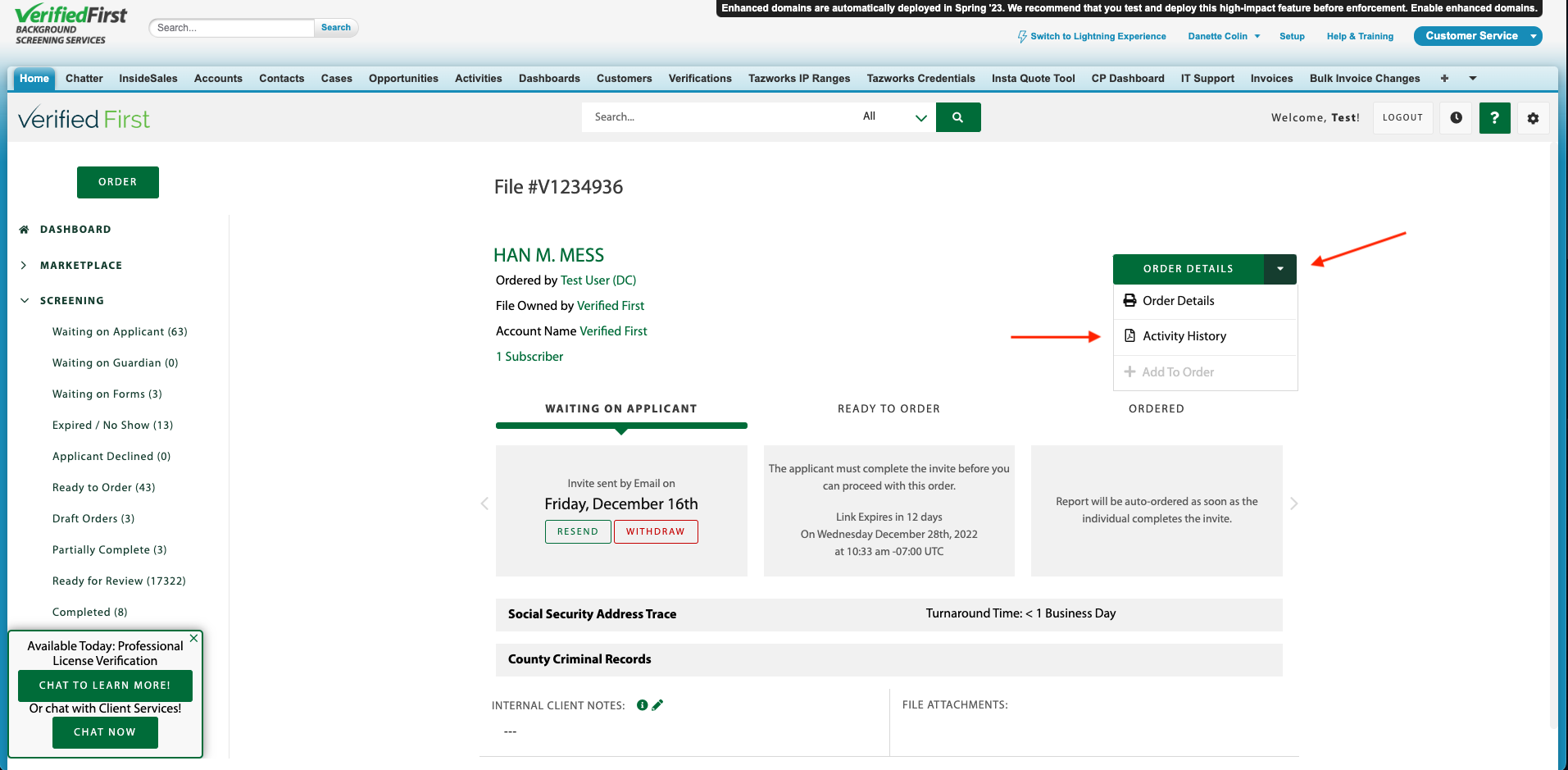The height and width of the screenshot is (770, 1568).
Task: Open Draft Orders (3) list
Action: pyautogui.click(x=93, y=519)
